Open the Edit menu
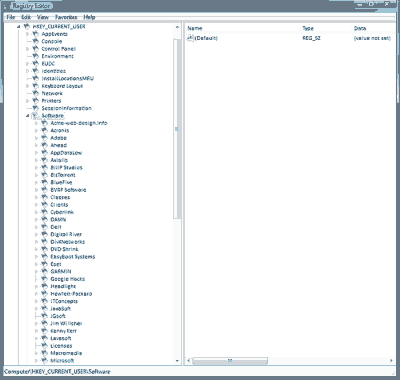400x380 pixels. coord(26,17)
